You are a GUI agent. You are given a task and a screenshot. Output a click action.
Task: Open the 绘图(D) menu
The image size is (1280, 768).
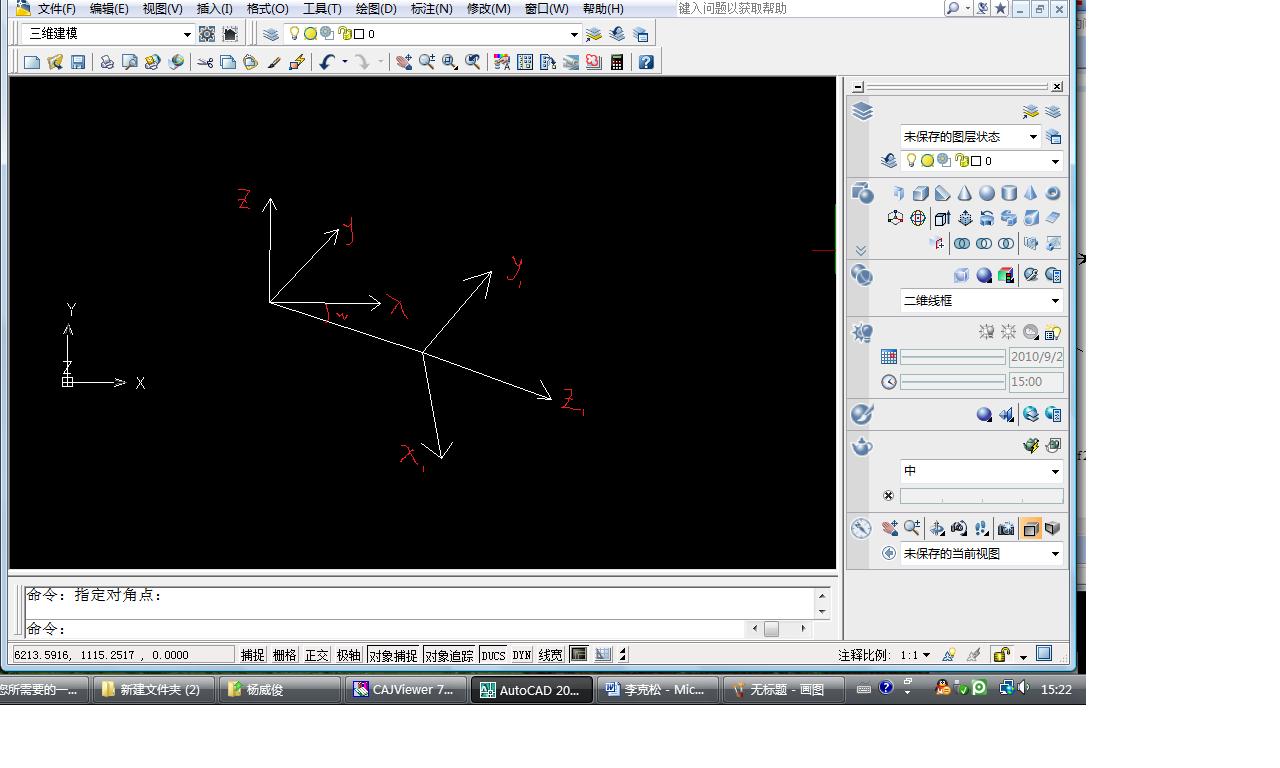pyautogui.click(x=376, y=8)
